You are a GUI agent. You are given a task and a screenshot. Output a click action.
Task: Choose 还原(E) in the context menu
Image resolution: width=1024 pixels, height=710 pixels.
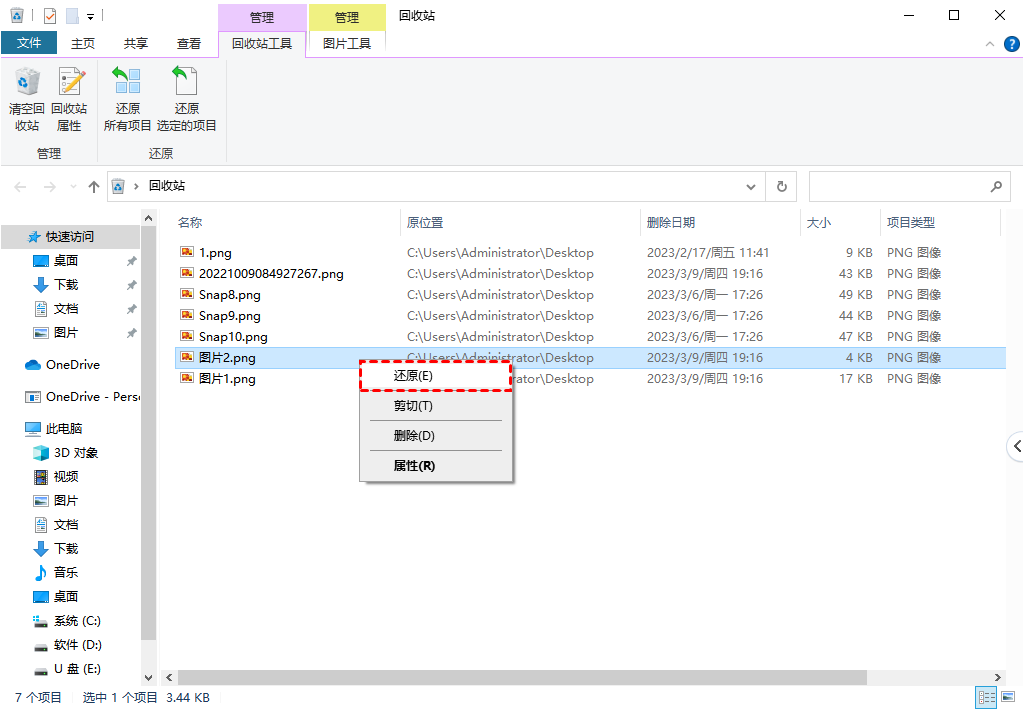point(412,376)
